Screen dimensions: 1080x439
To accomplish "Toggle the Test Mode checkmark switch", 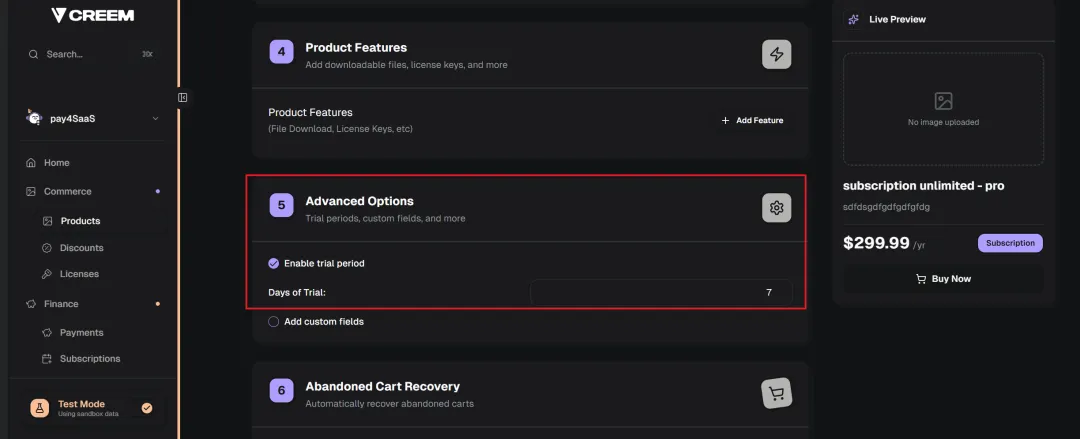I will point(147,408).
